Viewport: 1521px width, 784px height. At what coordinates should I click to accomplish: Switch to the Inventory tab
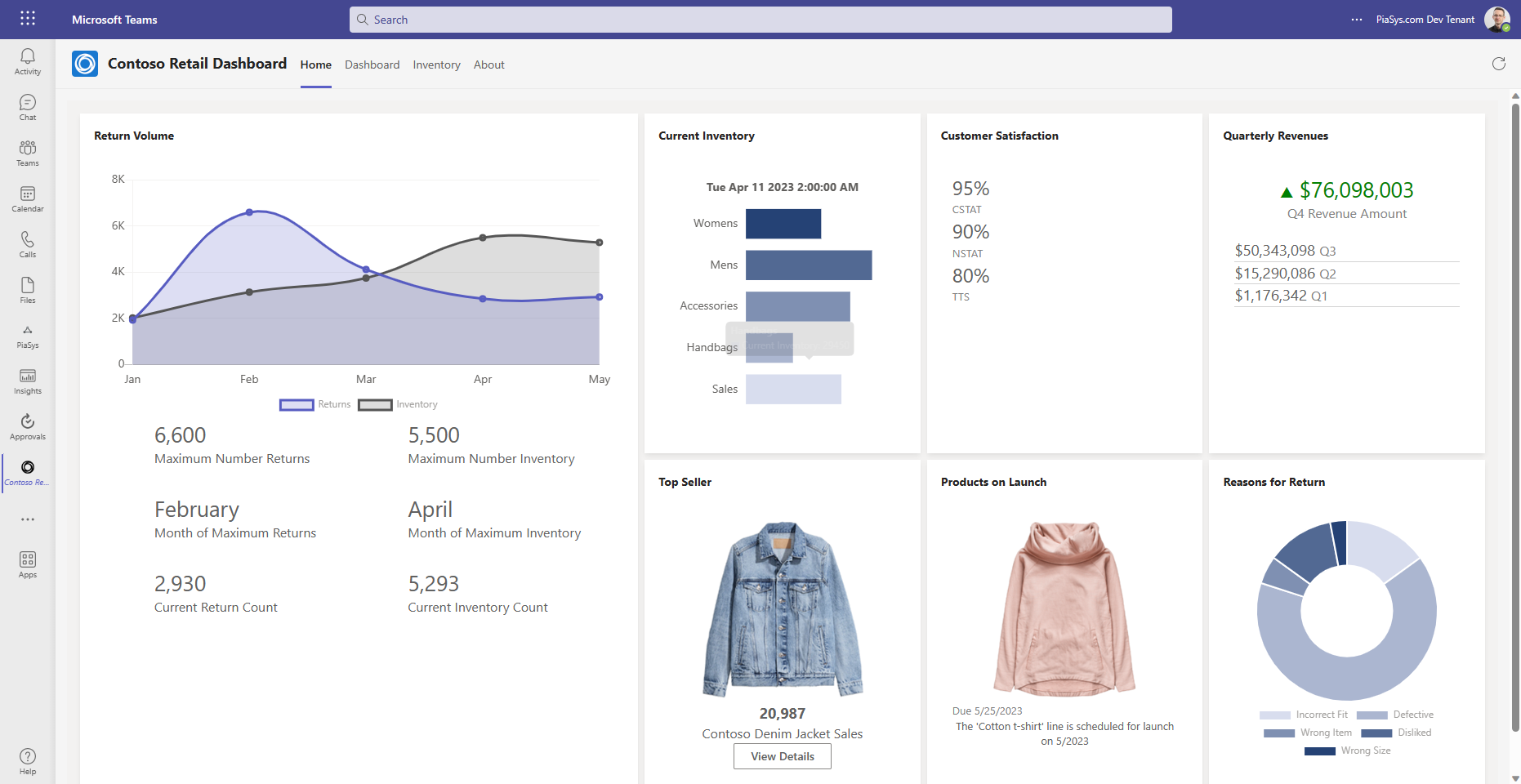[437, 65]
